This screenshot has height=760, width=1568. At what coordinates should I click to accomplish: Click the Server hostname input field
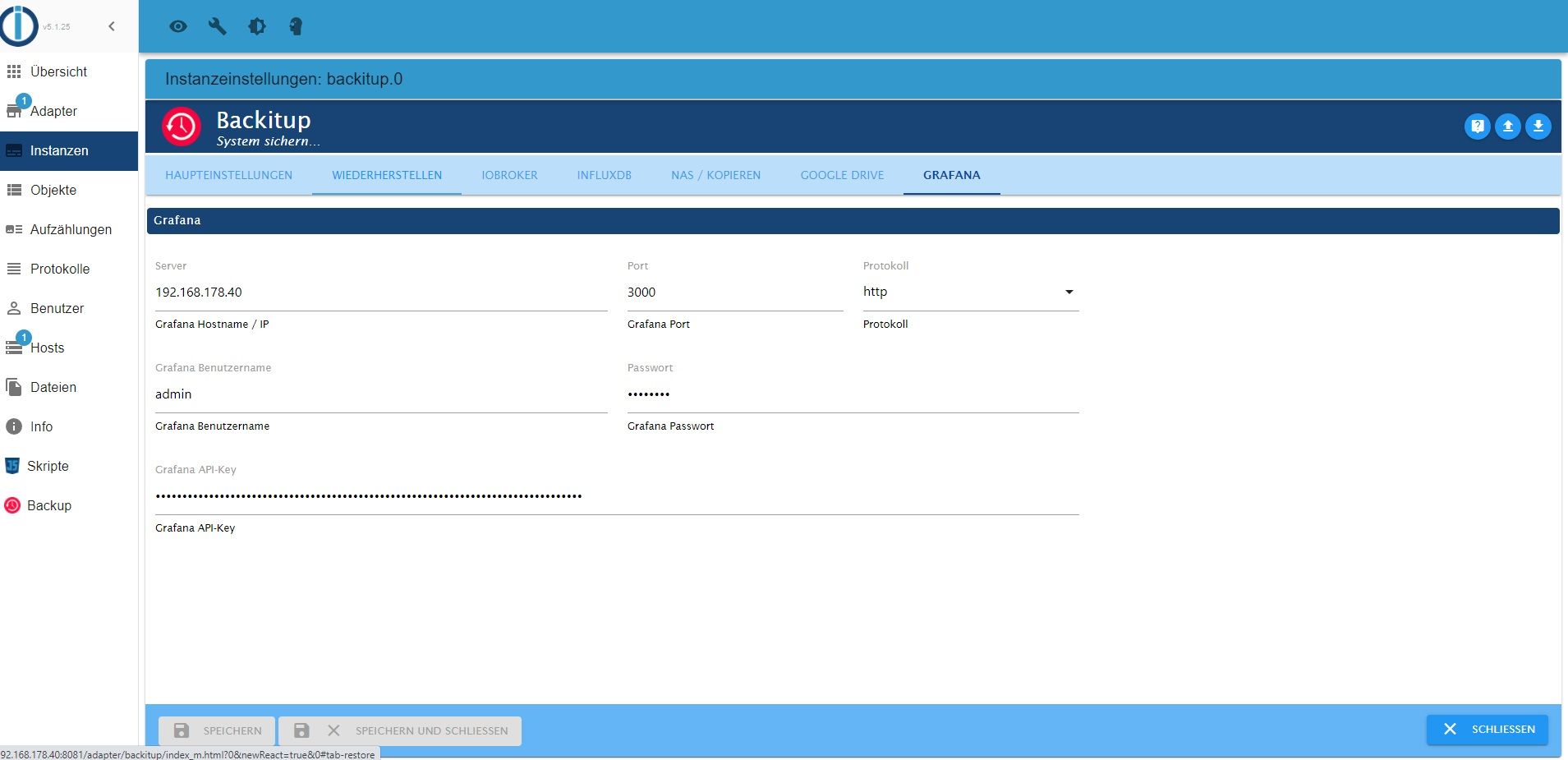(381, 292)
